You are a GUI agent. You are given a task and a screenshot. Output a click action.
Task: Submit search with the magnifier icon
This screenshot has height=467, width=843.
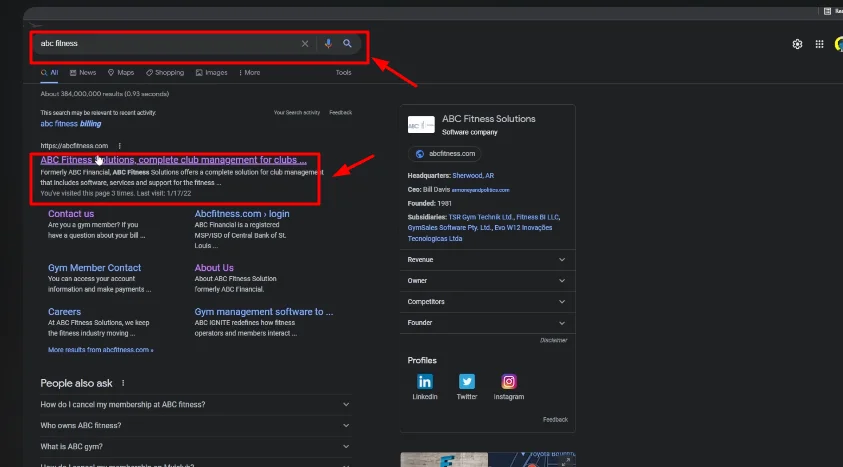coord(347,44)
